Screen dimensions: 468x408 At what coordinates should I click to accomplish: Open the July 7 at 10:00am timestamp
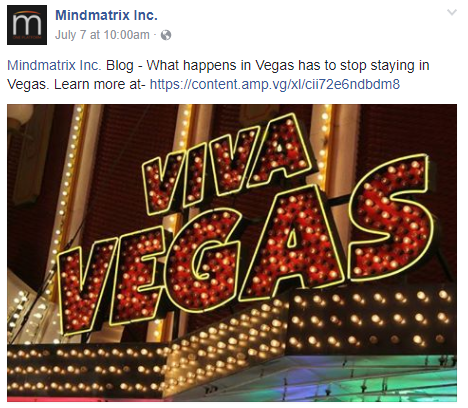point(102,35)
